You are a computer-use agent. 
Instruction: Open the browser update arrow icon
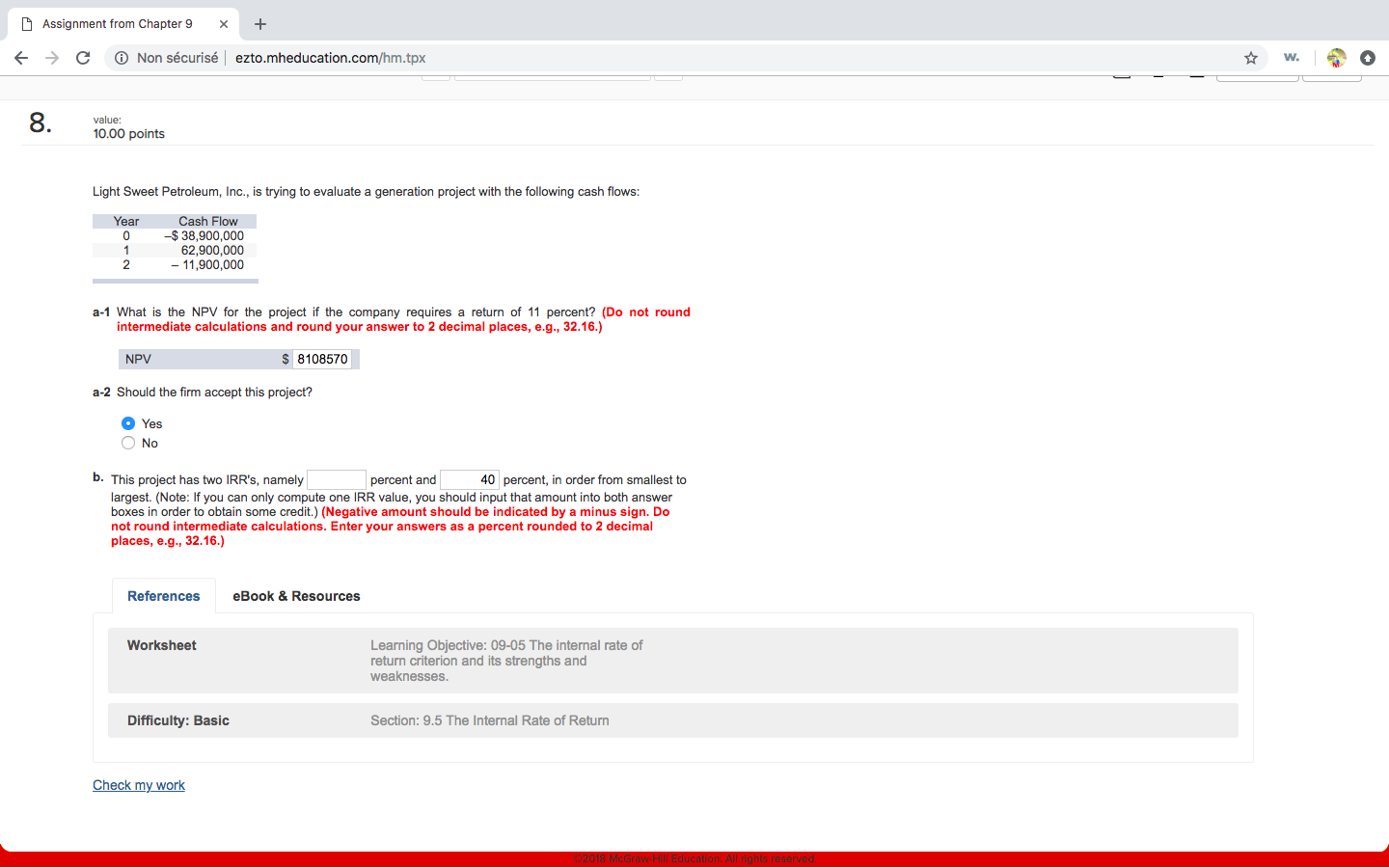click(1368, 58)
